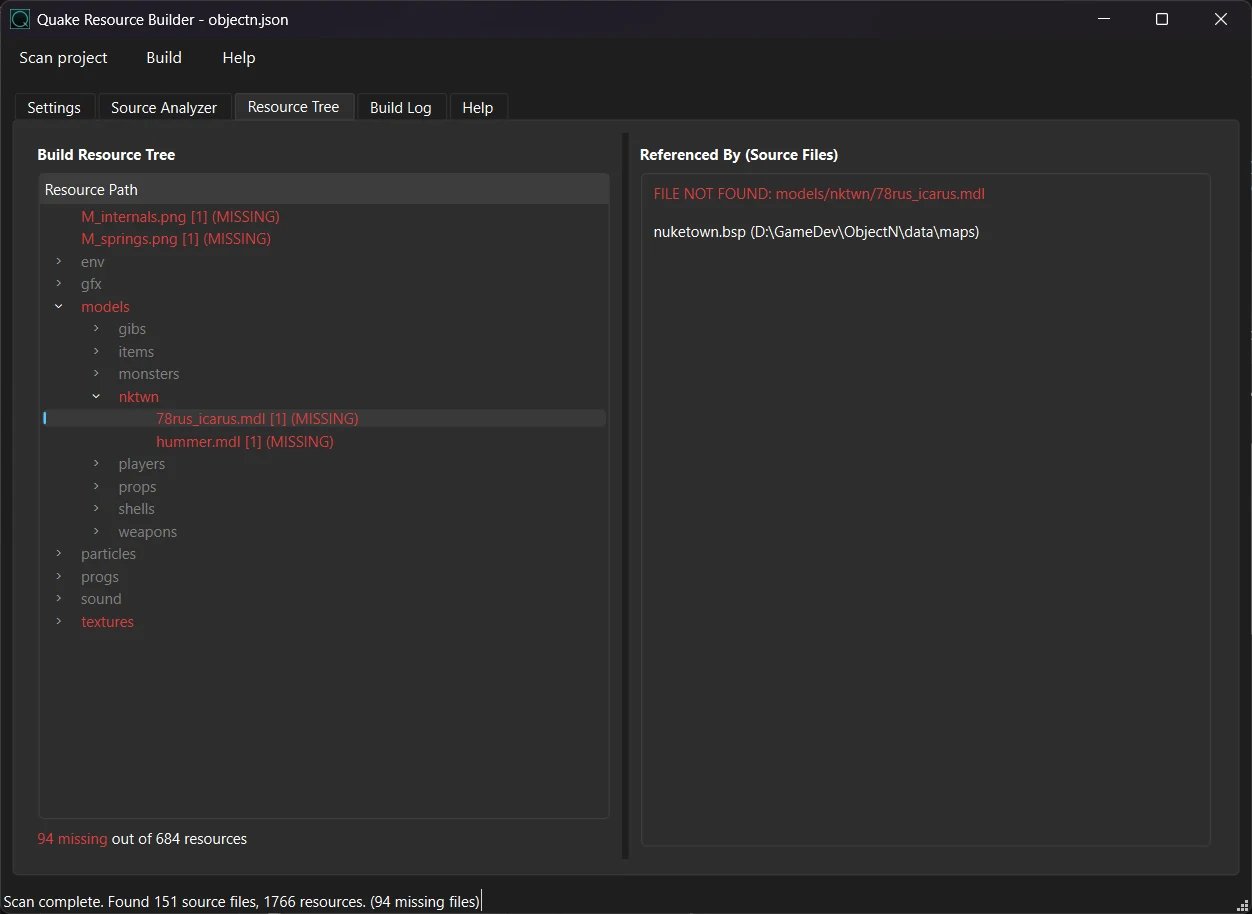
Task: Expand the items folder chevron
Action: tap(96, 352)
